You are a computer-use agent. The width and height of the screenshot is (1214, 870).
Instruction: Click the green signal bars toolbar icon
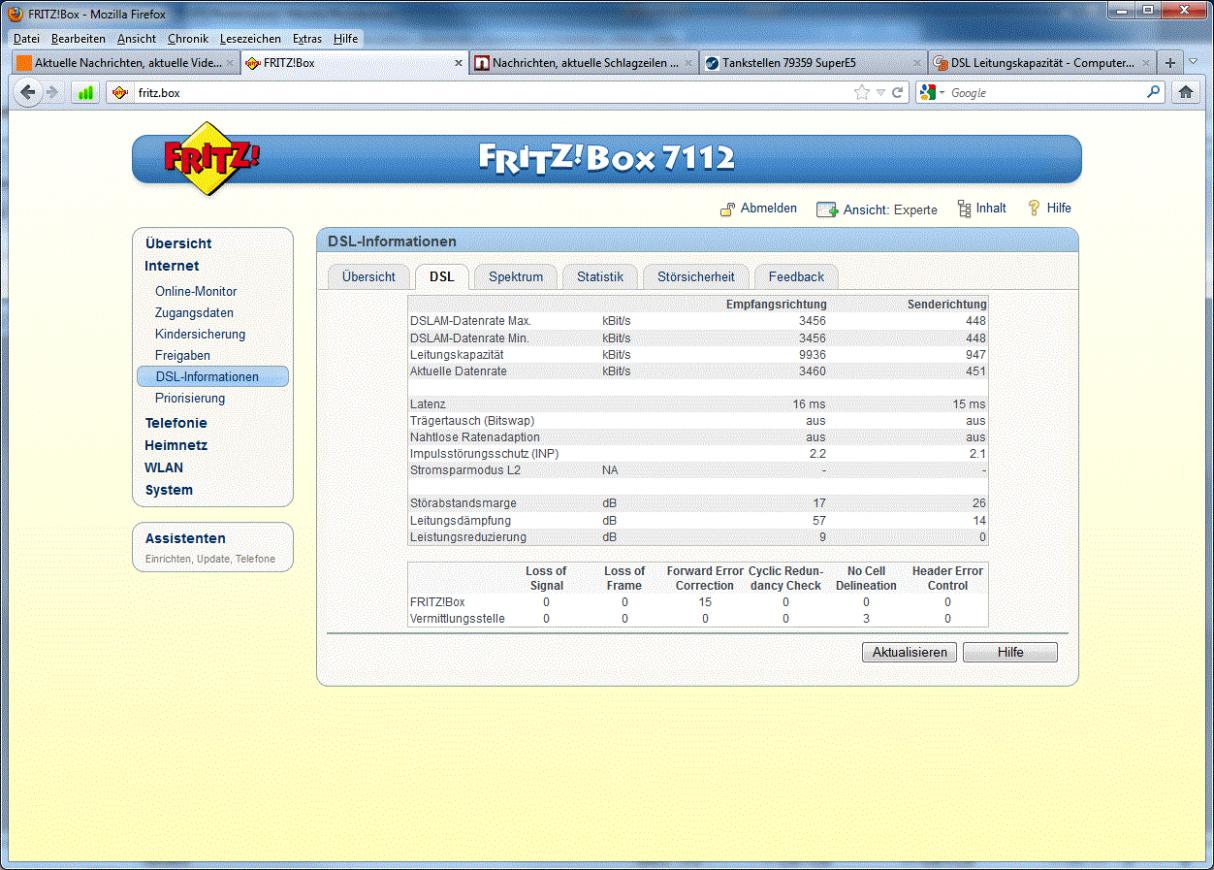[85, 93]
